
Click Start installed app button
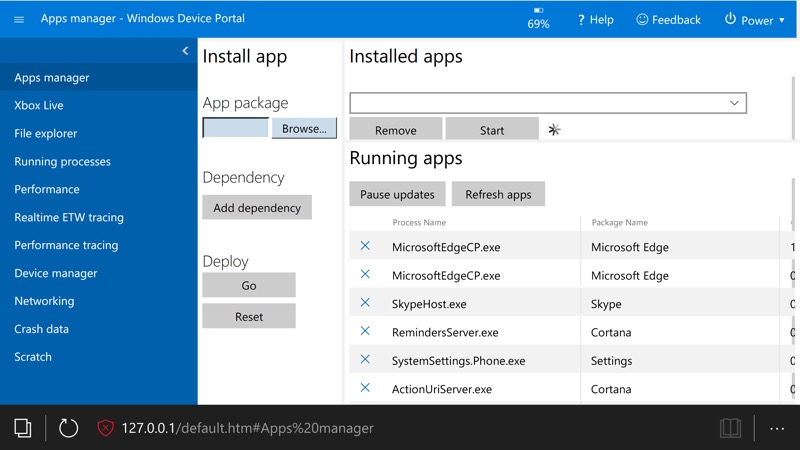[x=492, y=129]
